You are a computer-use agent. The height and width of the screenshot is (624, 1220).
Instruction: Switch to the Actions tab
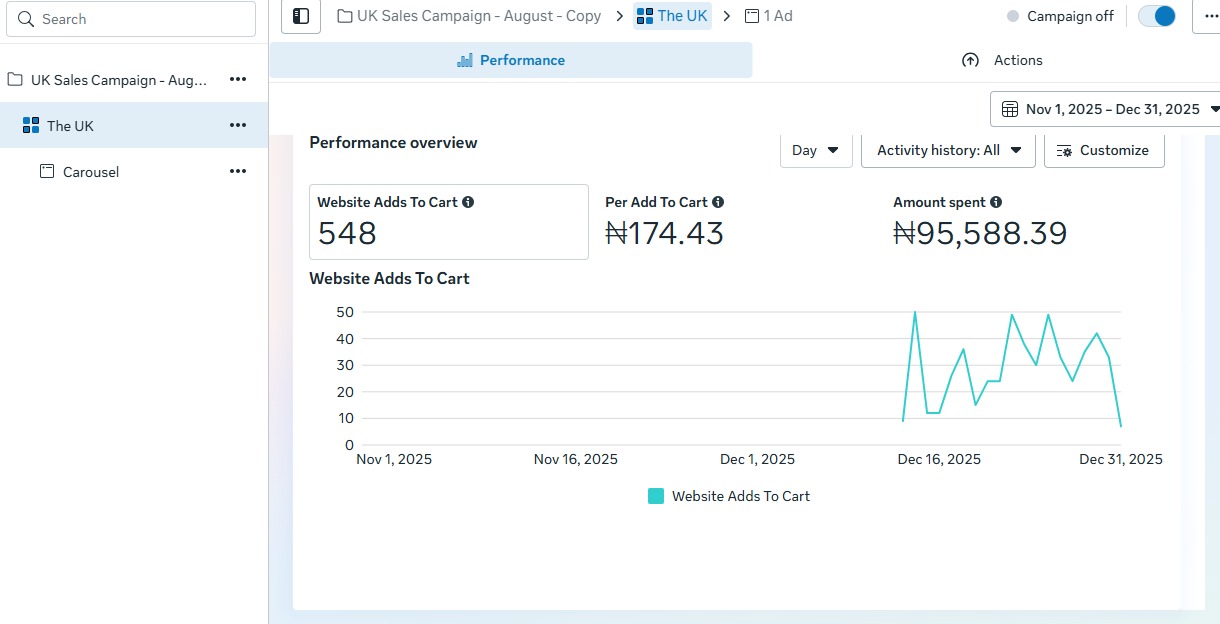1002,60
